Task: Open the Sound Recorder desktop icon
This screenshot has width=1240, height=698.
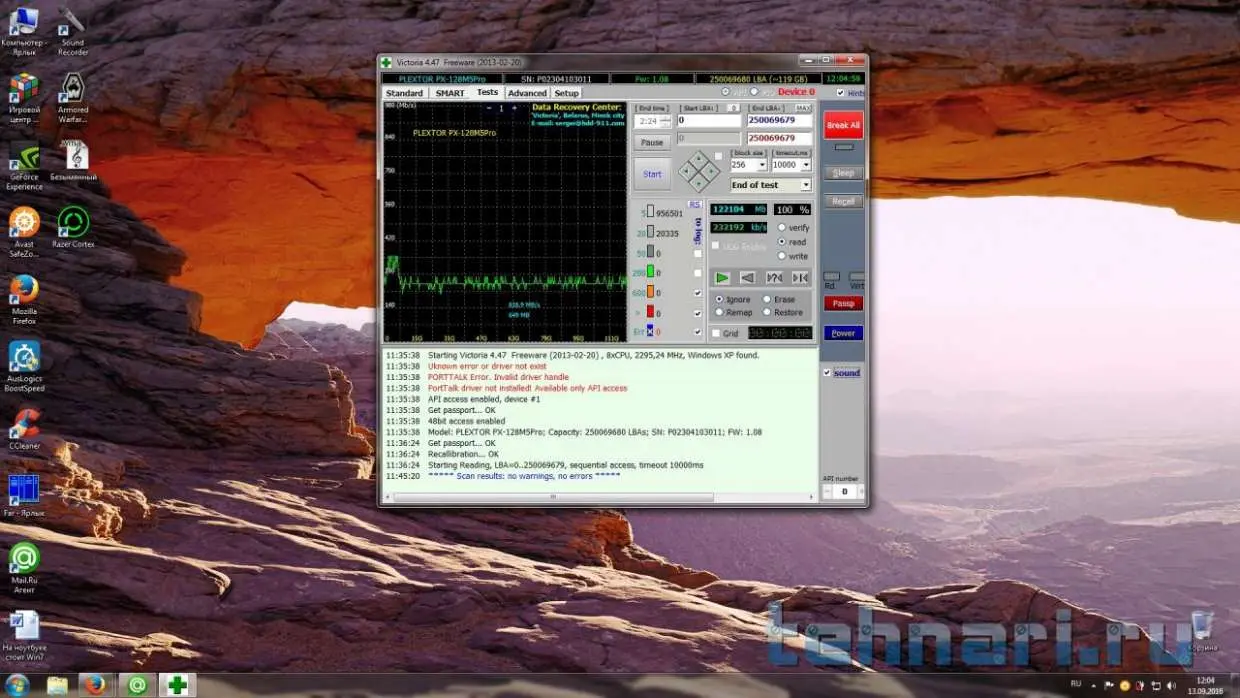Action: (x=72, y=32)
